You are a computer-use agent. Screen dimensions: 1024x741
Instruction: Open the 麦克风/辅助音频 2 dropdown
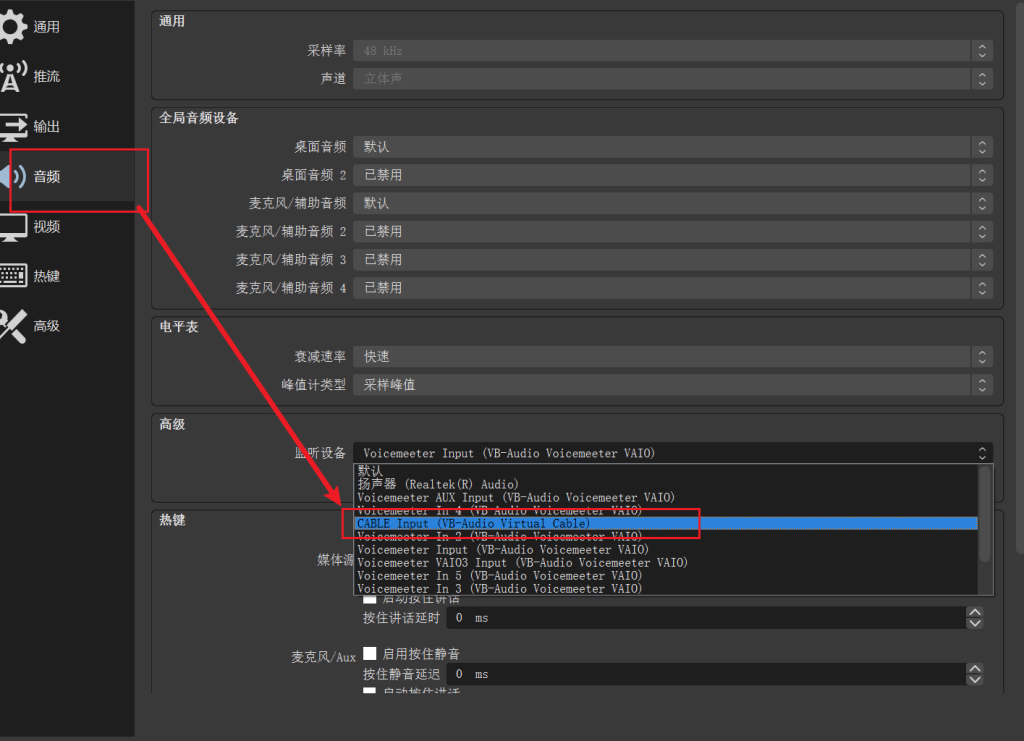click(x=673, y=231)
